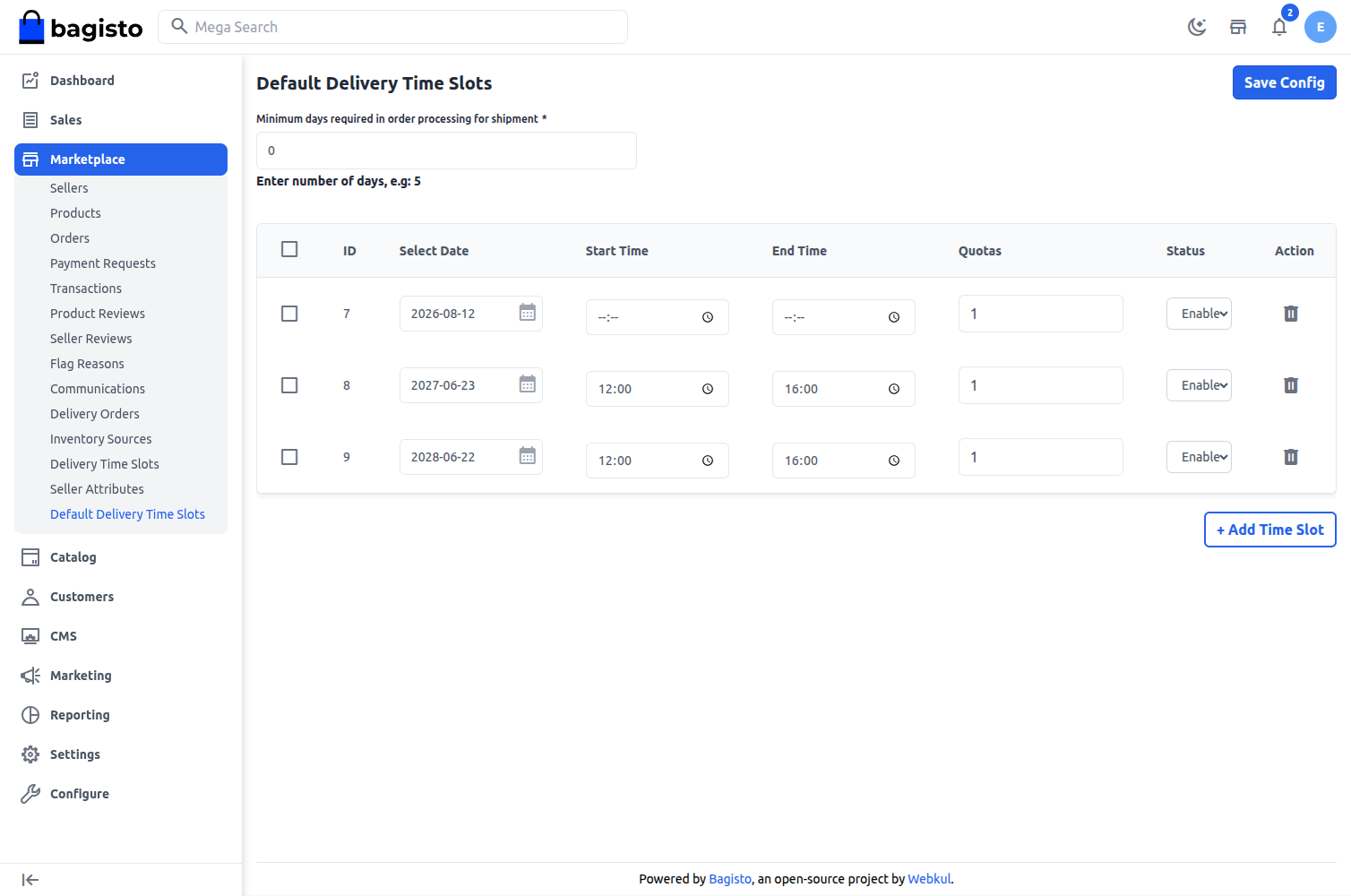Go to Delivery Time Slots submenu
Image resolution: width=1351 pixels, height=896 pixels.
point(105,464)
